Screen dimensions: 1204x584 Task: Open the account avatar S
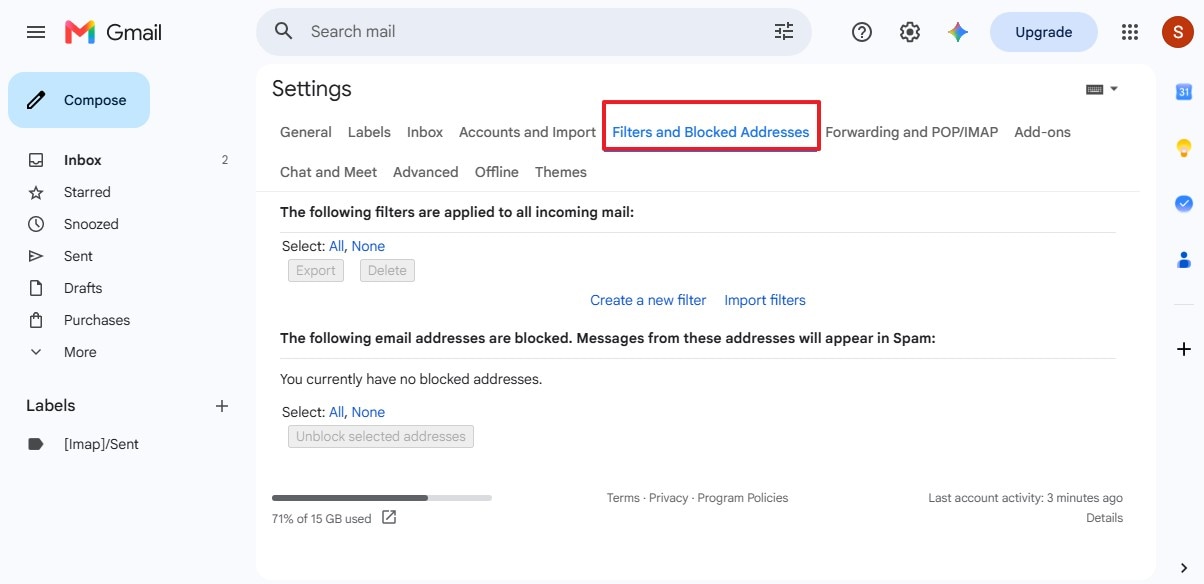tap(1178, 32)
